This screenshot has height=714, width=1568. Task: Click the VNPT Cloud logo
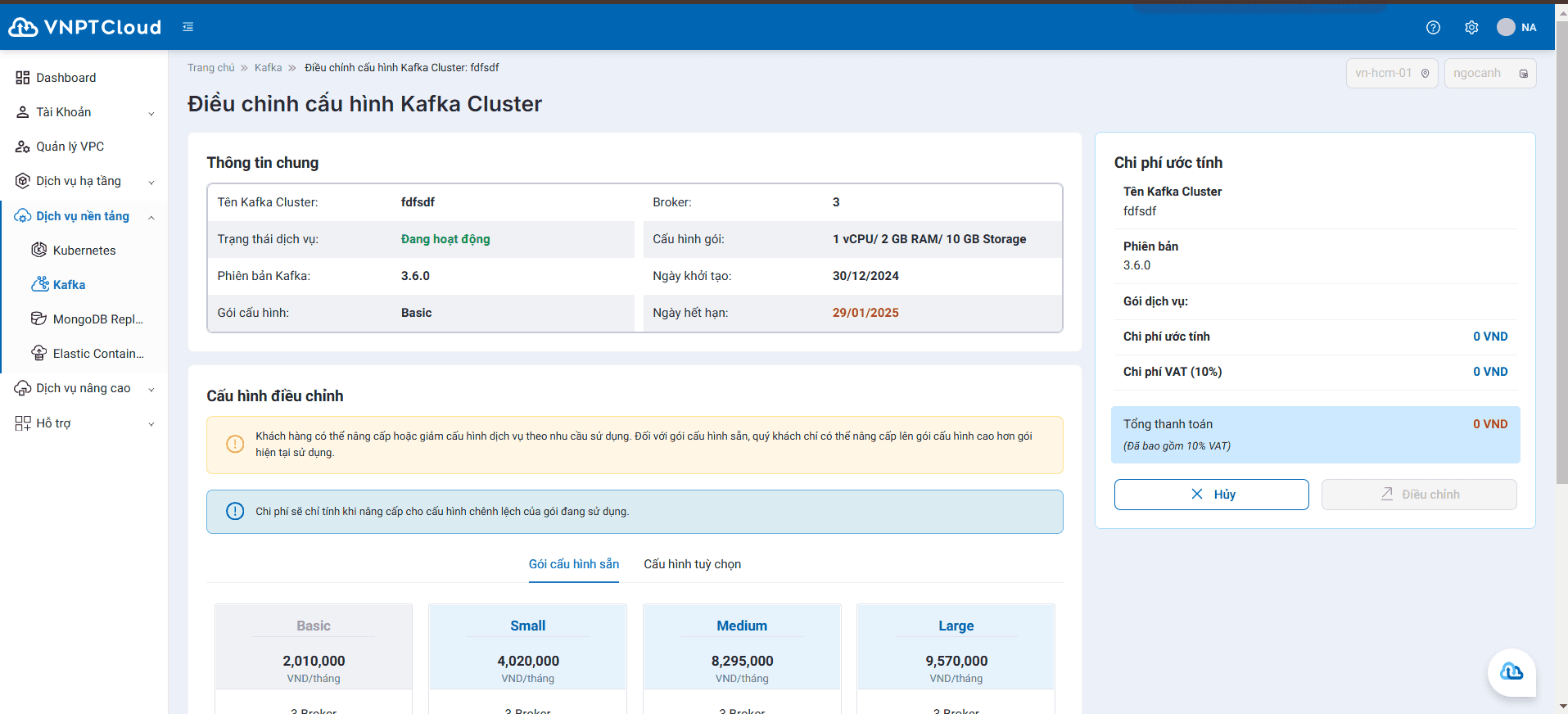(x=85, y=27)
